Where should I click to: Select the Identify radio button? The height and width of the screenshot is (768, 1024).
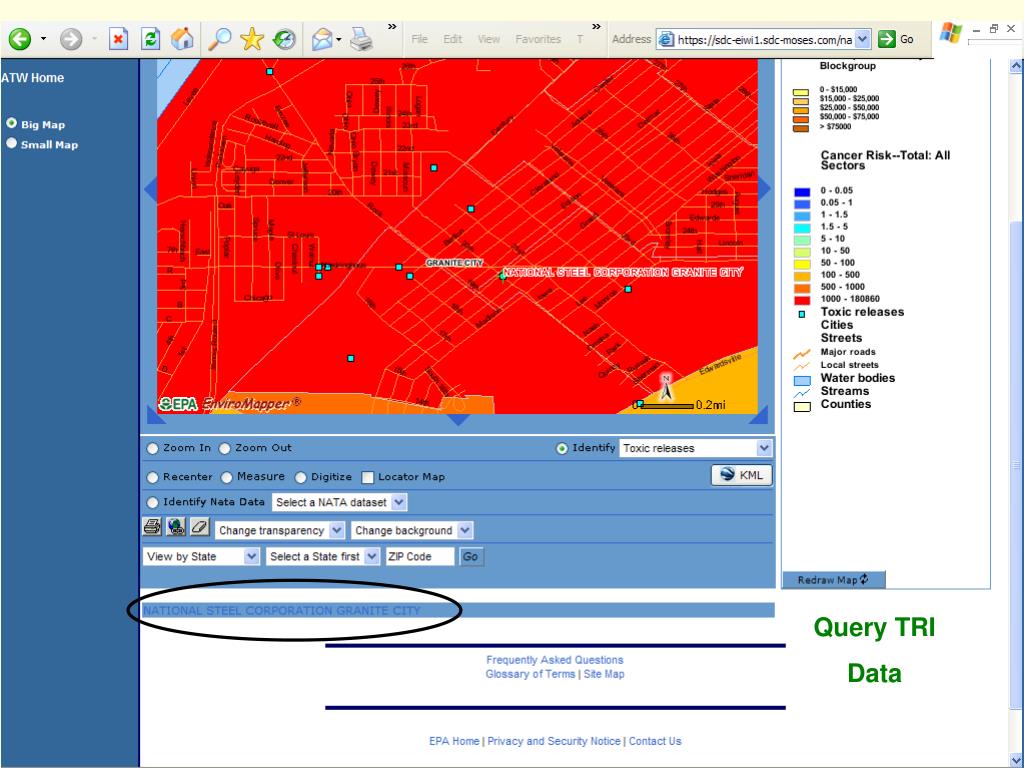(562, 449)
